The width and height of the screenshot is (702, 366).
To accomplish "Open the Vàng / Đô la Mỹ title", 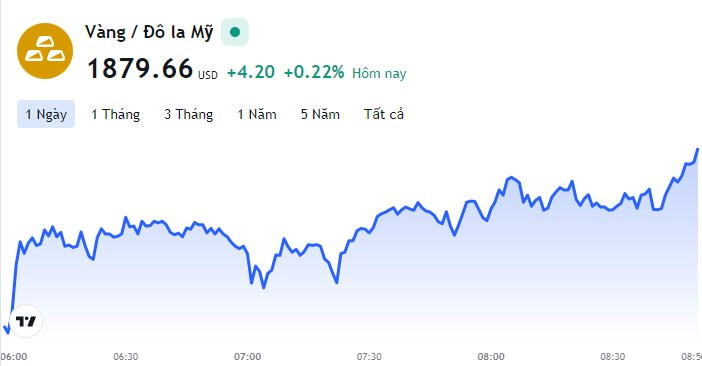I will pos(149,32).
